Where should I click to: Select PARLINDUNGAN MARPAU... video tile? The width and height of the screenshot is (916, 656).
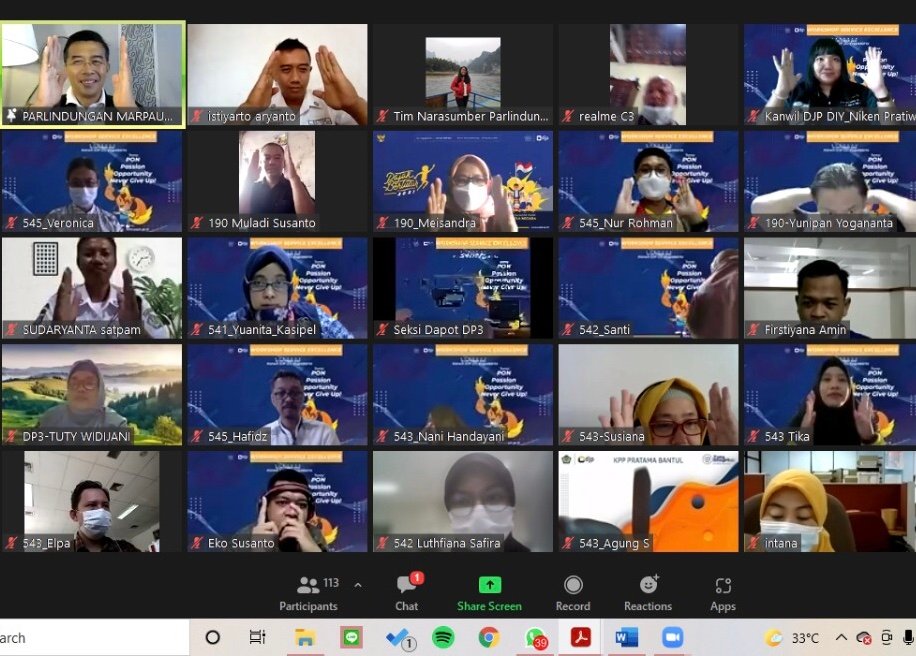click(92, 75)
